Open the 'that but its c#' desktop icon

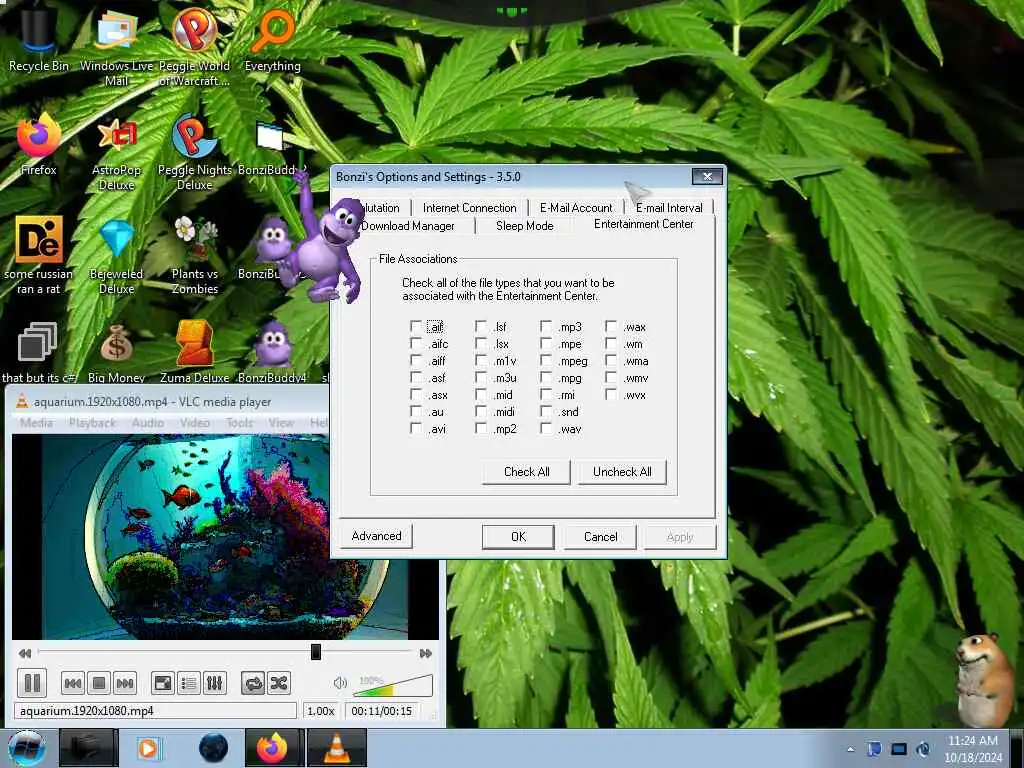point(38,353)
